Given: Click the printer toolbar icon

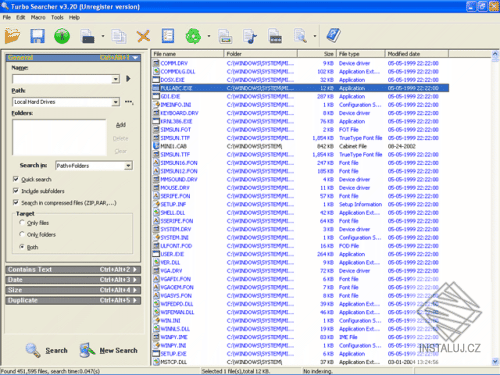Looking at the screenshot, I should 87,36.
